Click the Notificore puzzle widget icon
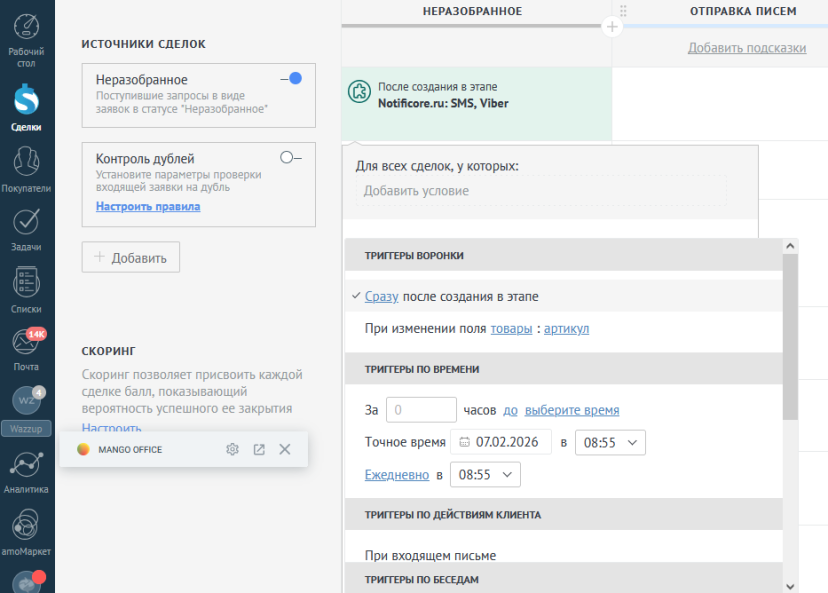 point(359,92)
